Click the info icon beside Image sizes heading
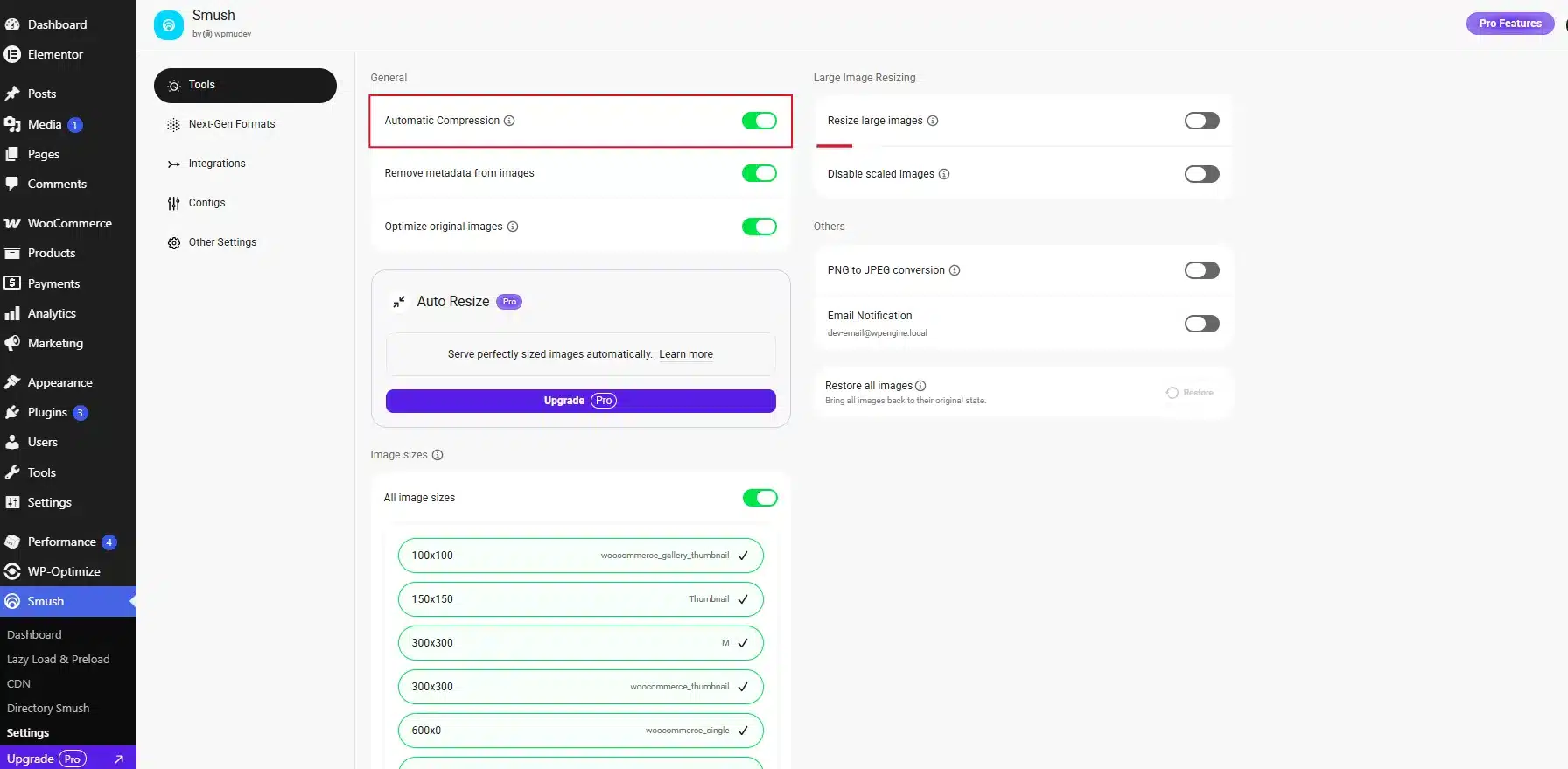 (x=437, y=455)
